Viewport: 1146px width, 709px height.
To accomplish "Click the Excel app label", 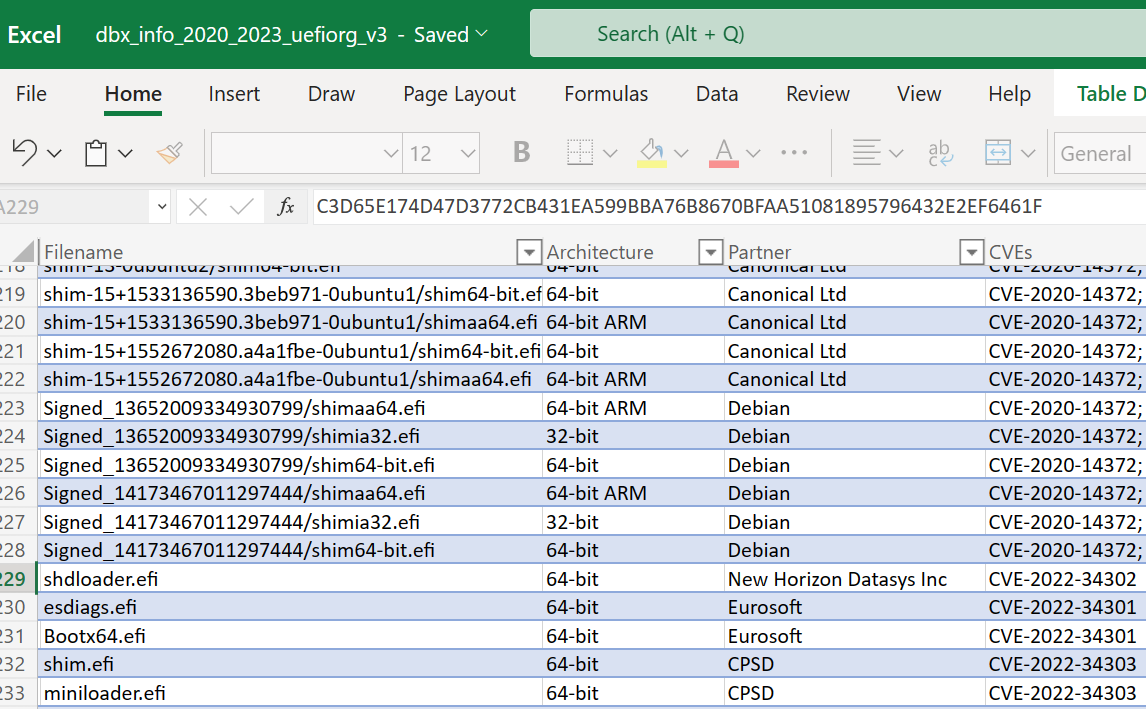I will tap(34, 34).
